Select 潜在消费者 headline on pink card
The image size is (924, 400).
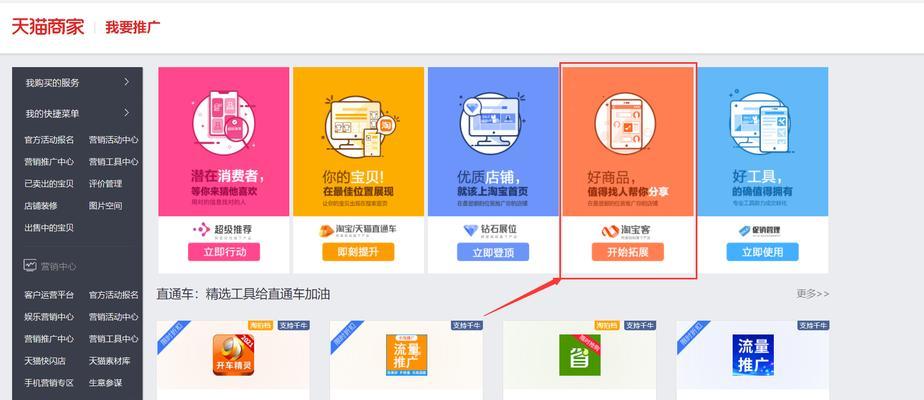click(x=227, y=176)
